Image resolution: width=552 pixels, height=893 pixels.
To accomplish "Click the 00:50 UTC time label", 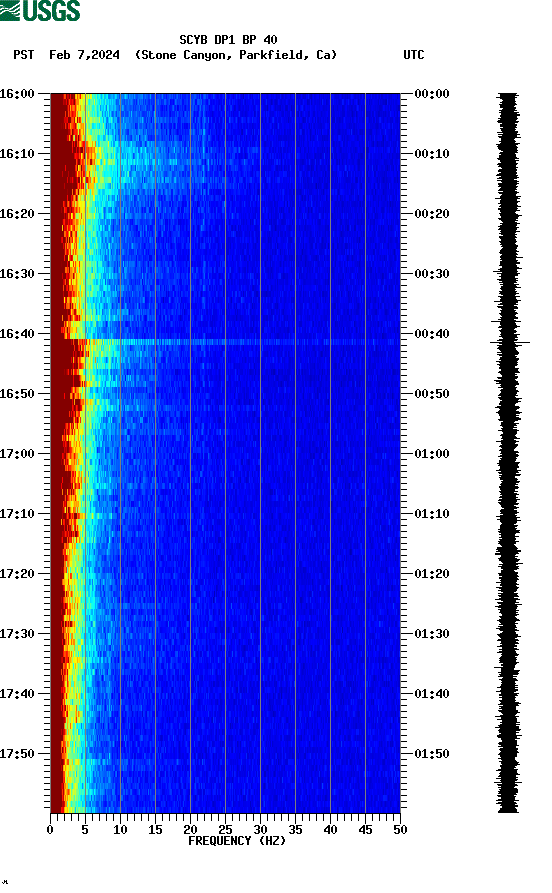I will [x=432, y=394].
